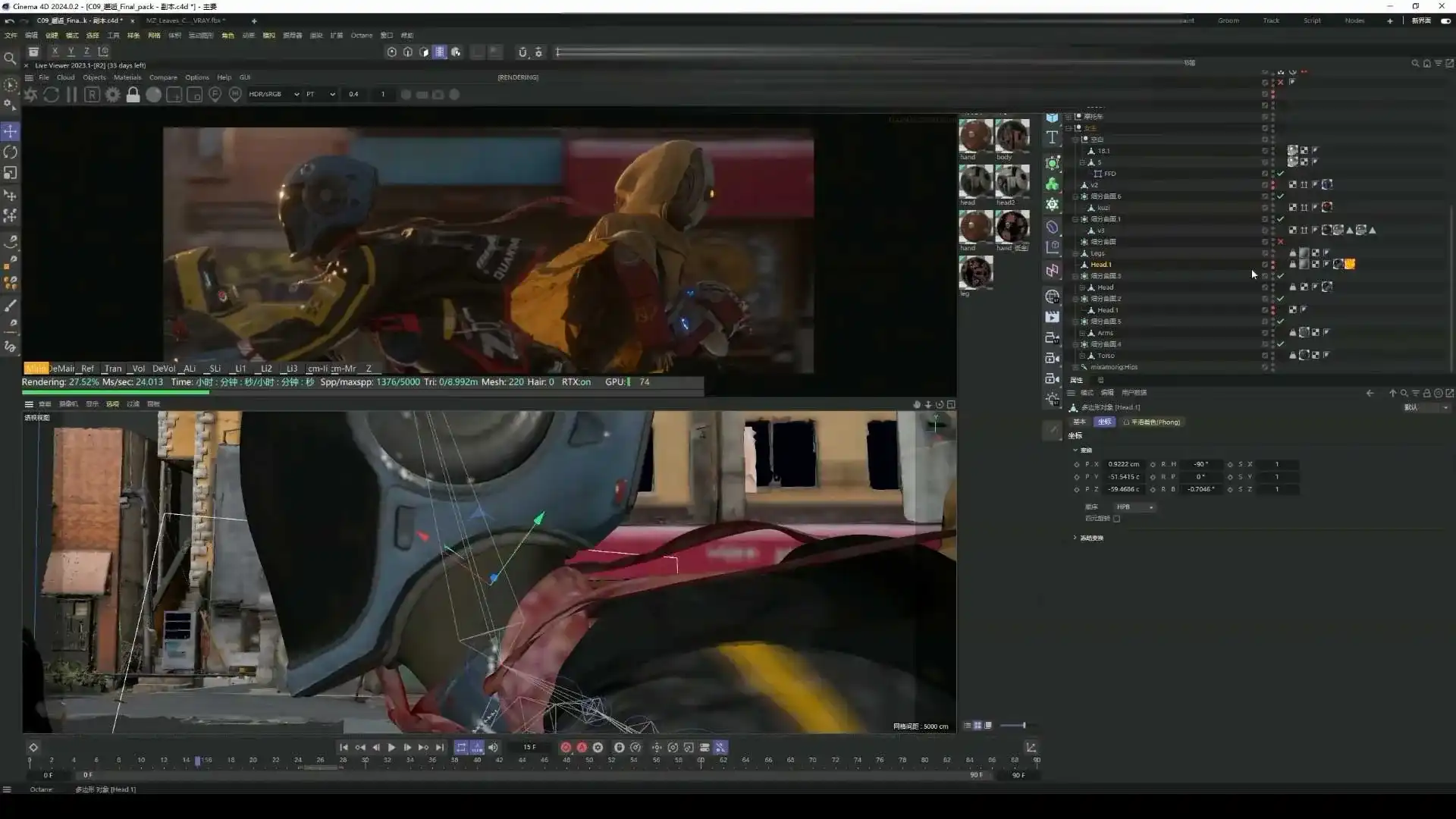Viewport: 1456px width, 819px height.
Task: Click the Live Viewer lock resolution padlock icon
Action: 133,95
